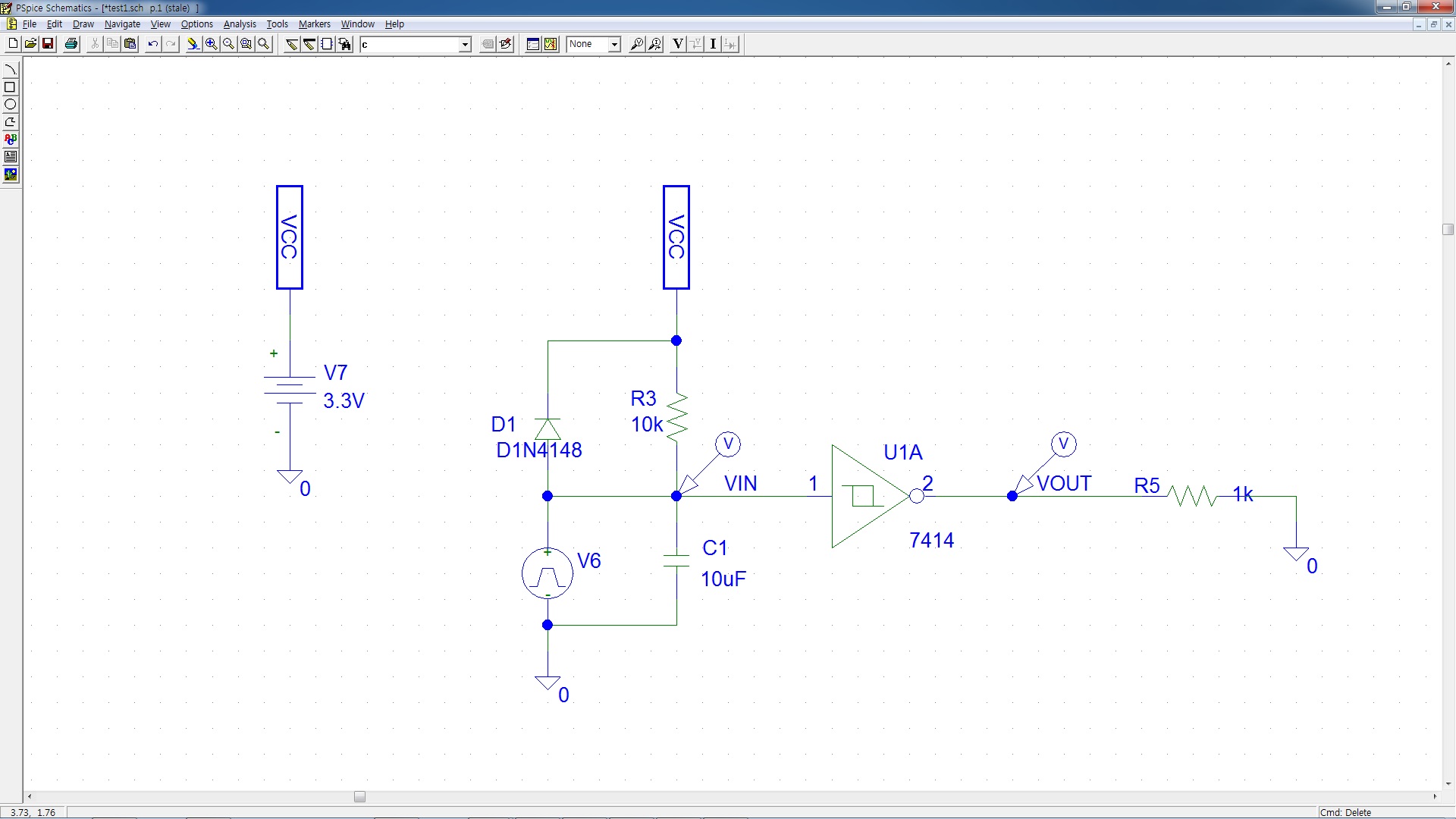Open the Analysis menu
Image resolution: width=1456 pixels, height=819 pixels.
pos(240,24)
